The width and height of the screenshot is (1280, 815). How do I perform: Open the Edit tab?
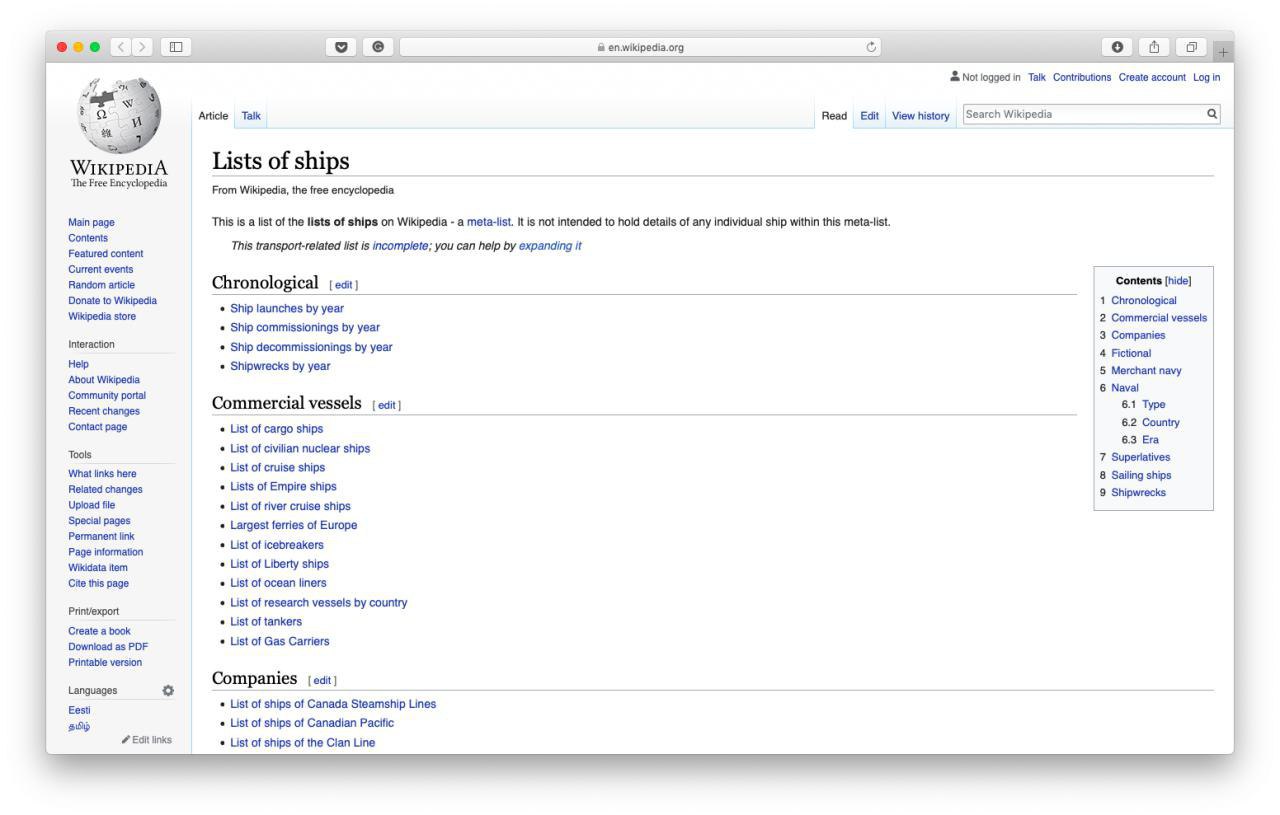pyautogui.click(x=870, y=116)
